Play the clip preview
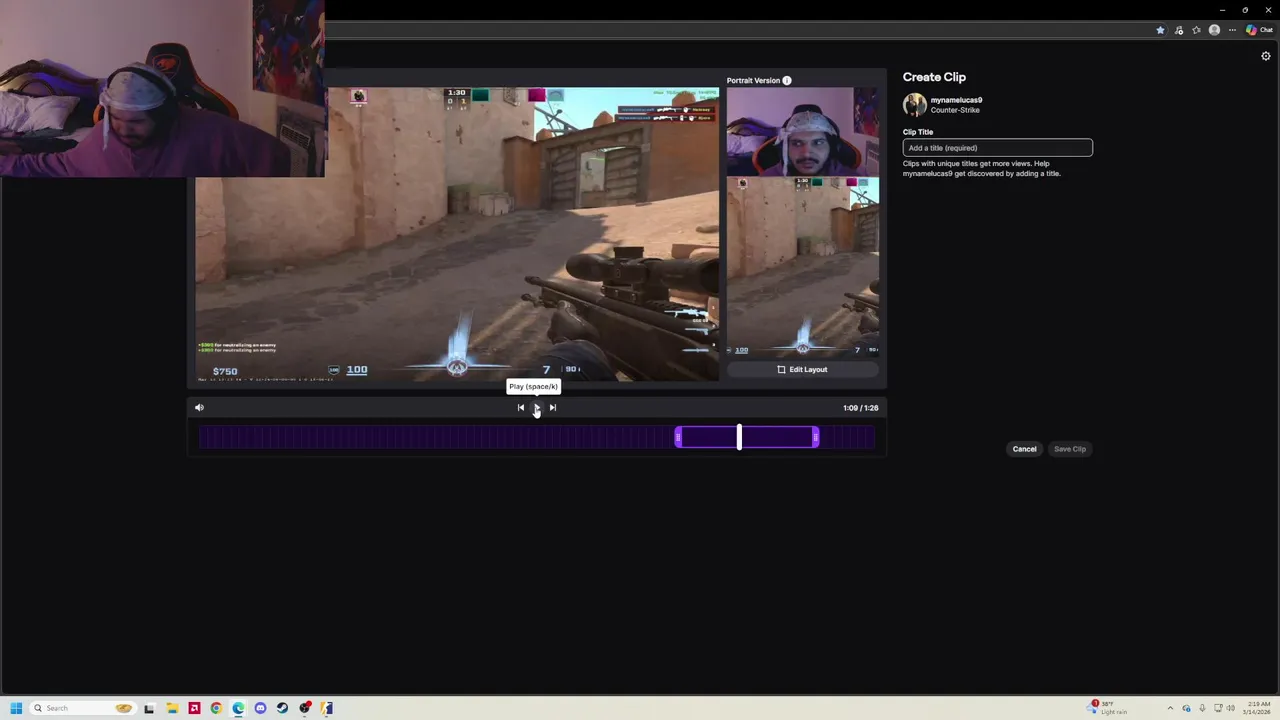The image size is (1280, 720). (536, 408)
